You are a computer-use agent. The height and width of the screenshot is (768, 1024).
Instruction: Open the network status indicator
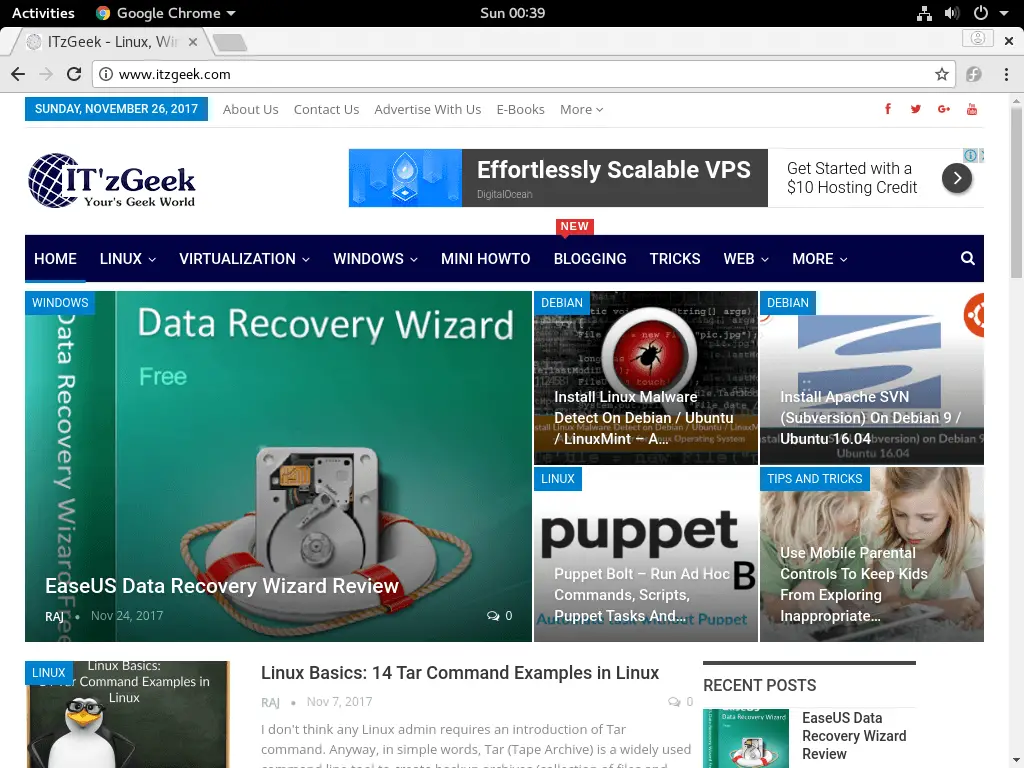(x=924, y=13)
